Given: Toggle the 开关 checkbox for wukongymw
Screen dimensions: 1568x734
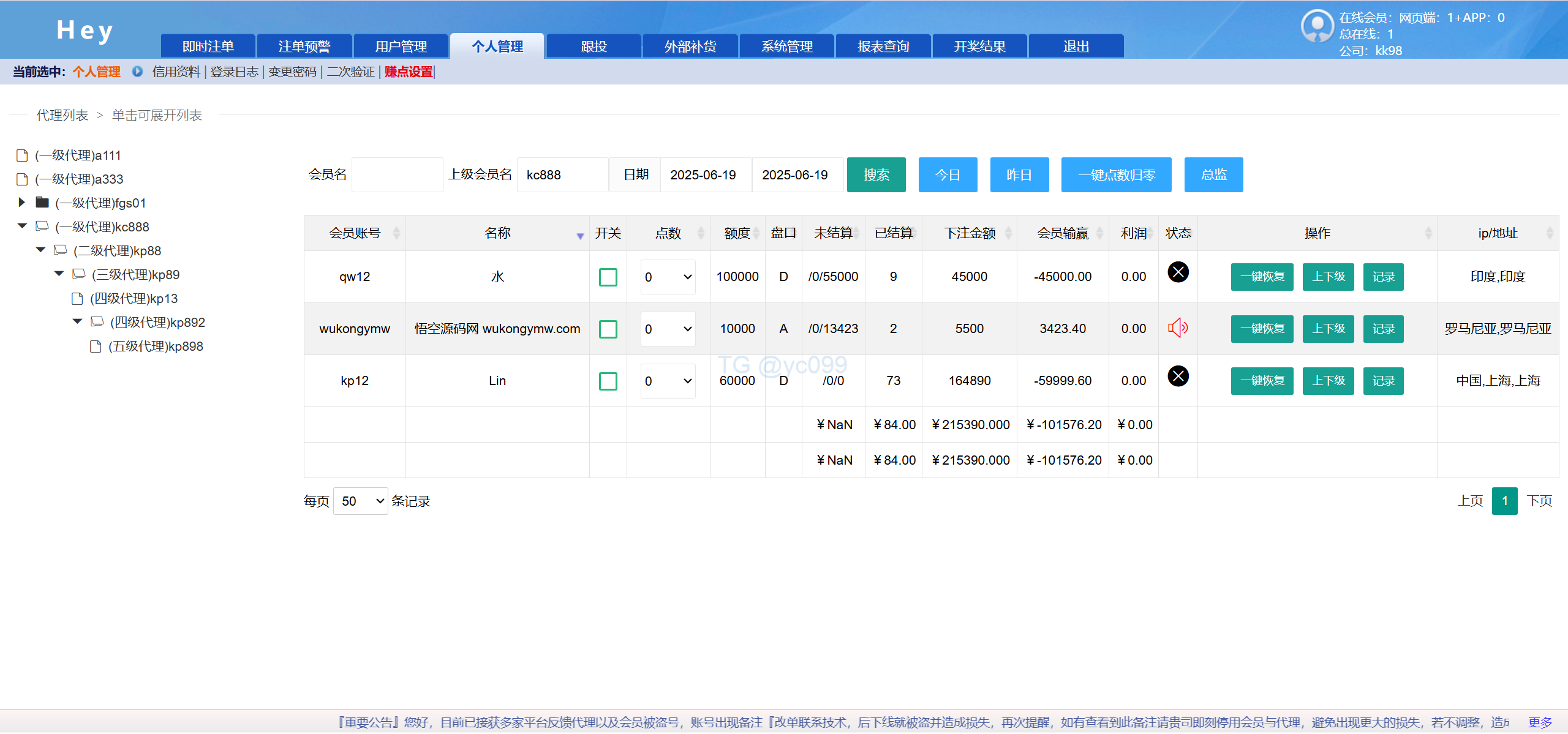Looking at the screenshot, I should (x=608, y=329).
